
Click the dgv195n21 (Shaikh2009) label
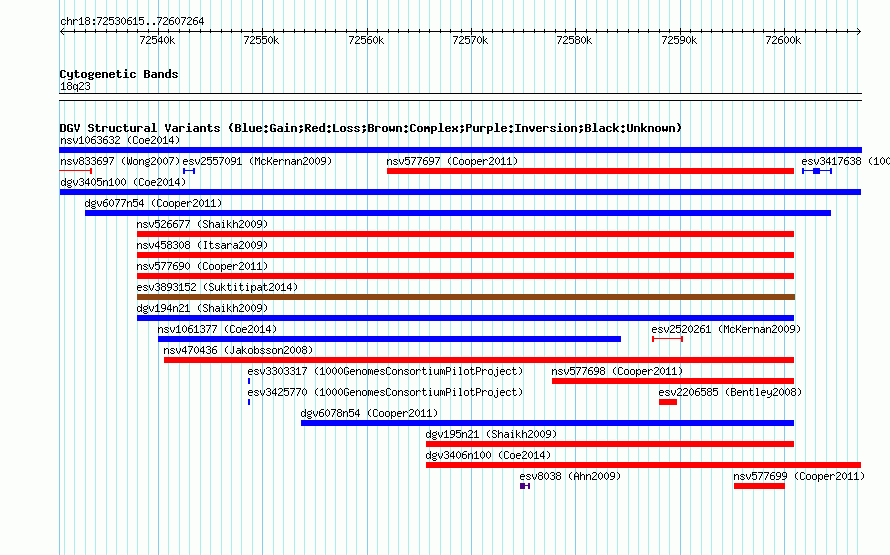point(491,434)
